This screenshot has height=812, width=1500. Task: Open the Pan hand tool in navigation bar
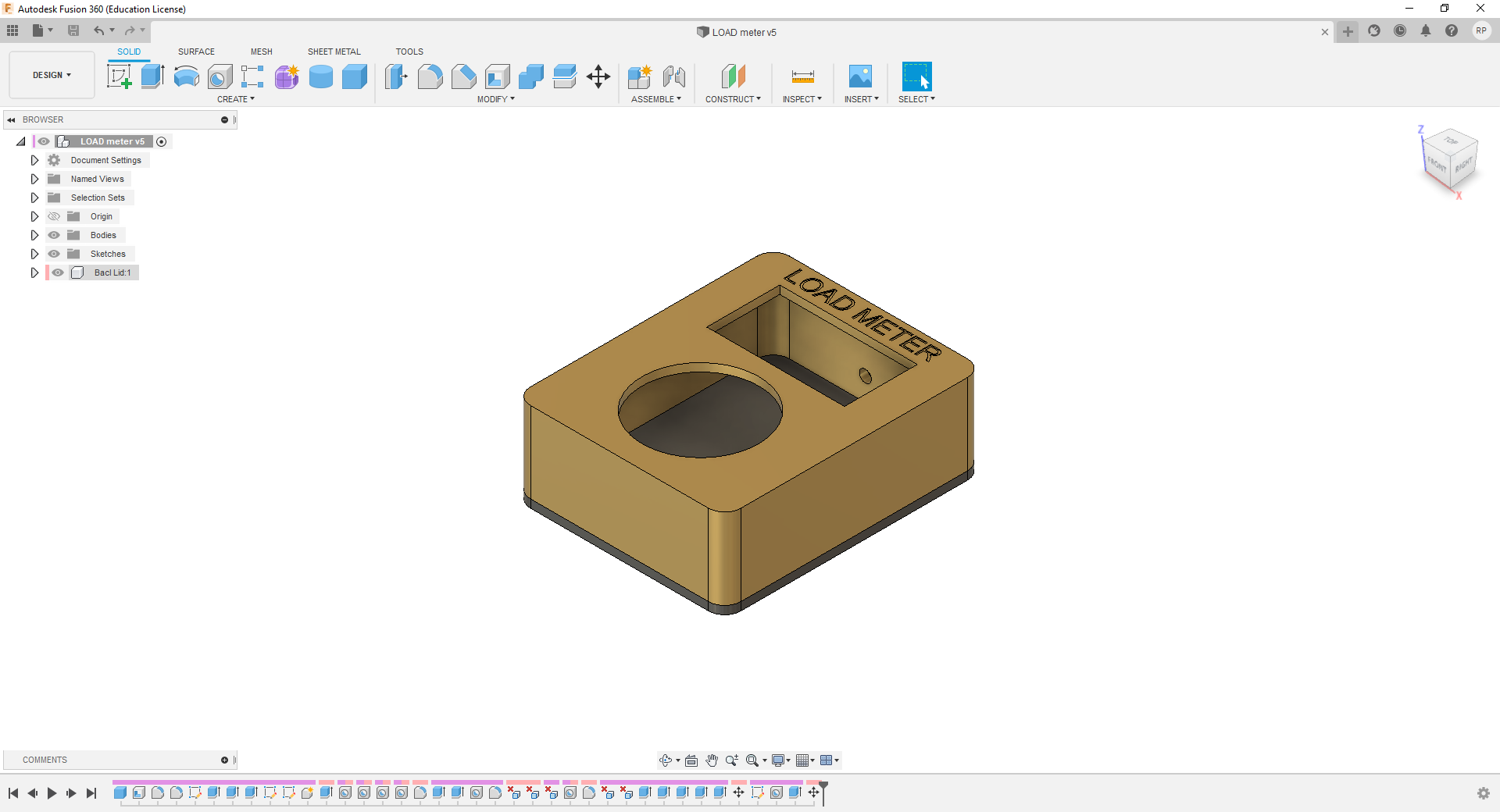click(x=712, y=760)
